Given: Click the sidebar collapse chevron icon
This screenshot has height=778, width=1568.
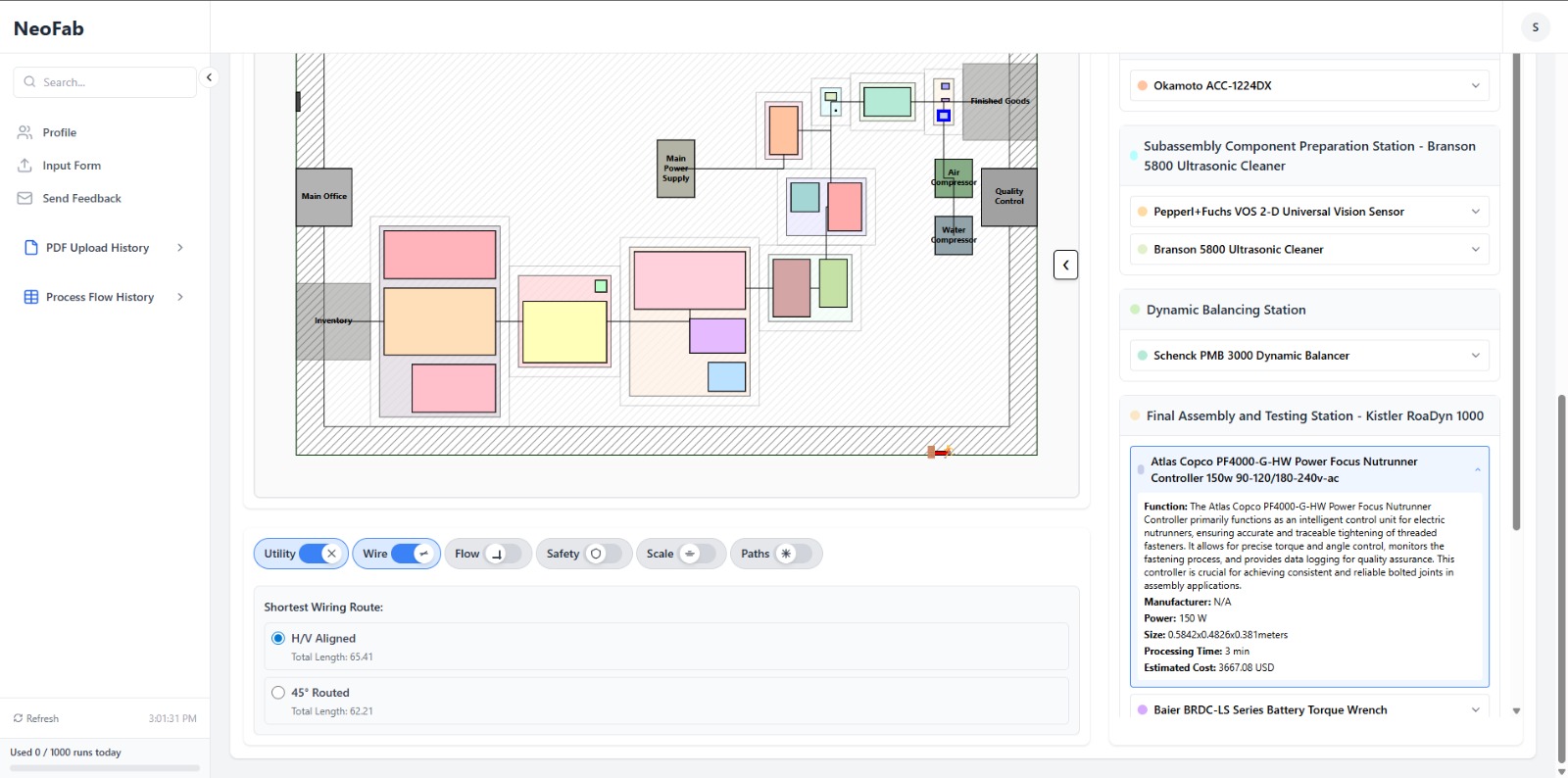Looking at the screenshot, I should tap(209, 77).
